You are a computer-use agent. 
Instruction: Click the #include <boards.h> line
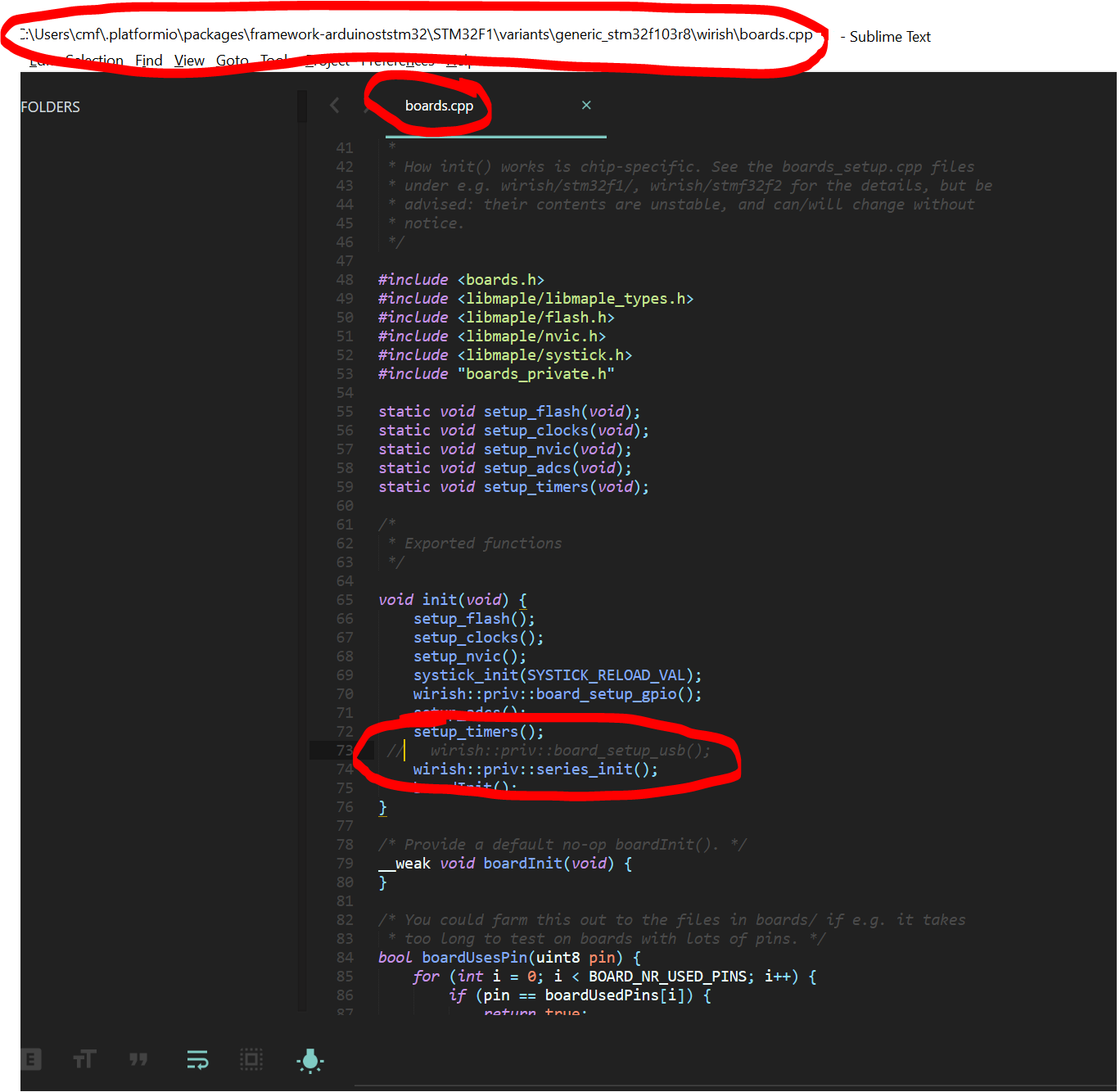tap(461, 280)
